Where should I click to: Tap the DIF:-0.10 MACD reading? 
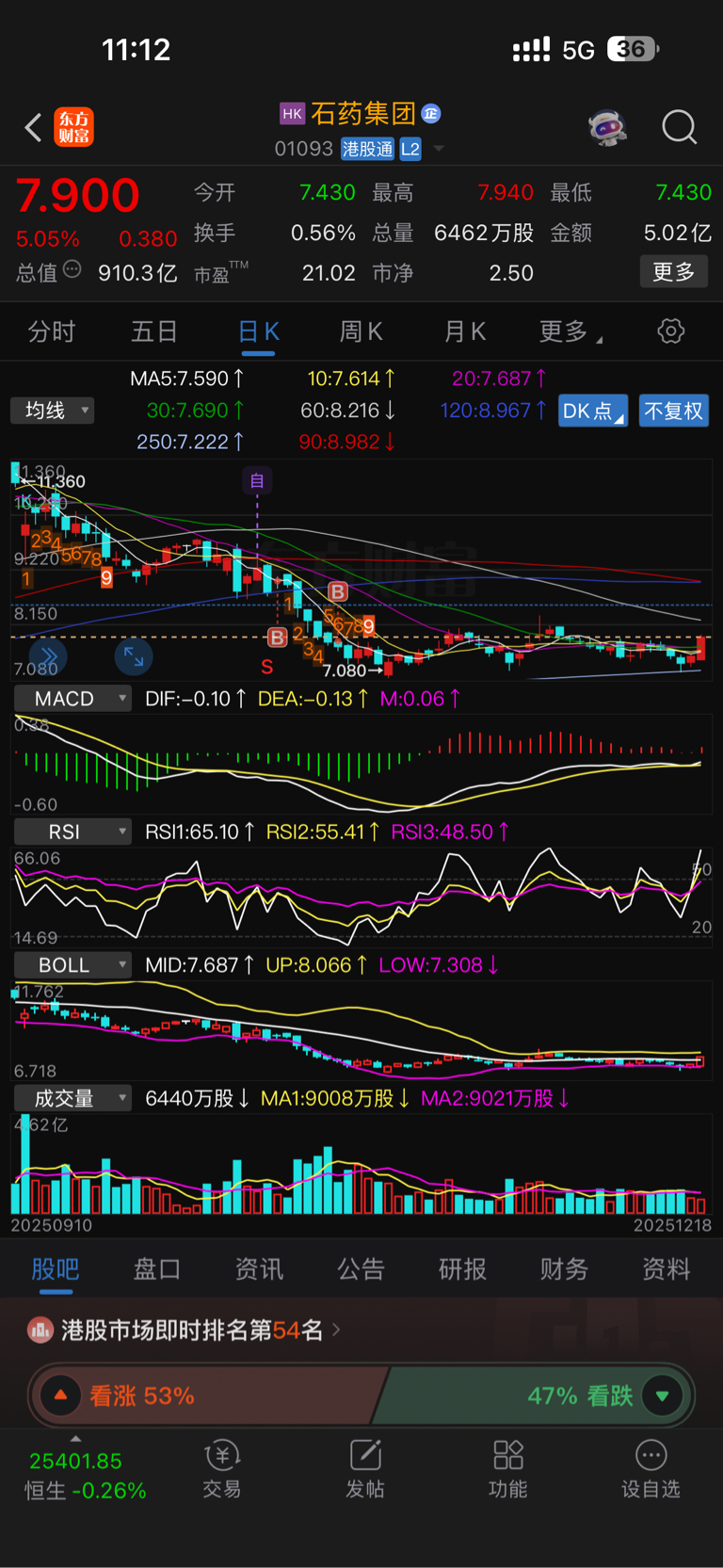pos(196,699)
